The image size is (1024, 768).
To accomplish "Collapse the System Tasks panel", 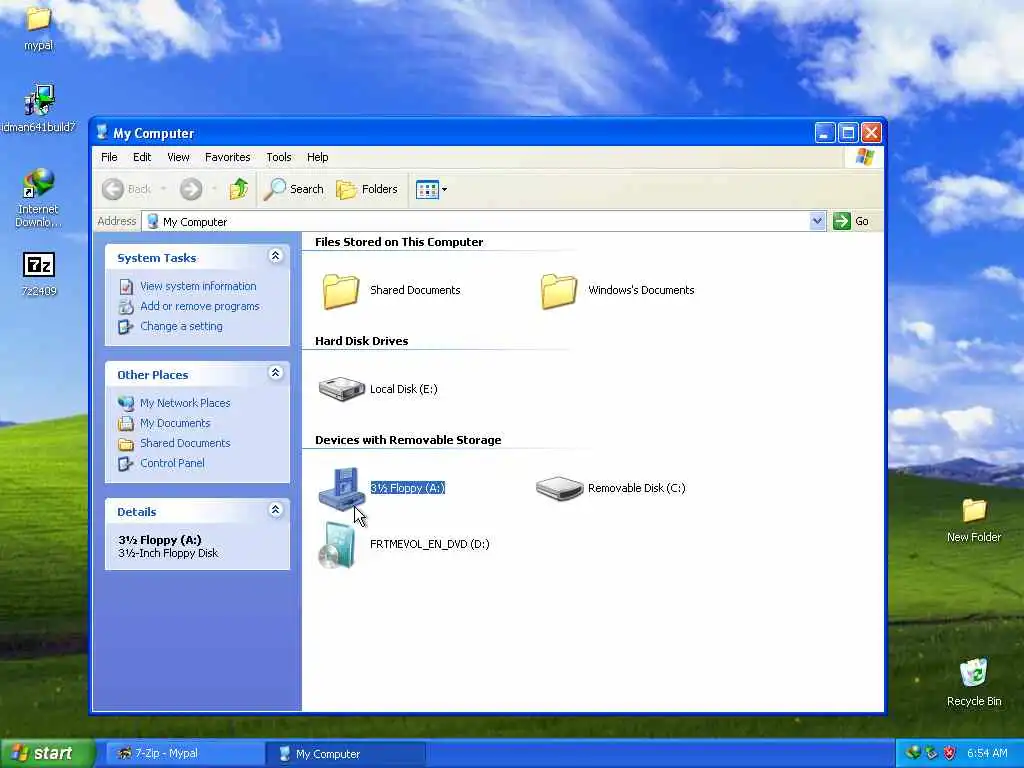I will click(276, 256).
